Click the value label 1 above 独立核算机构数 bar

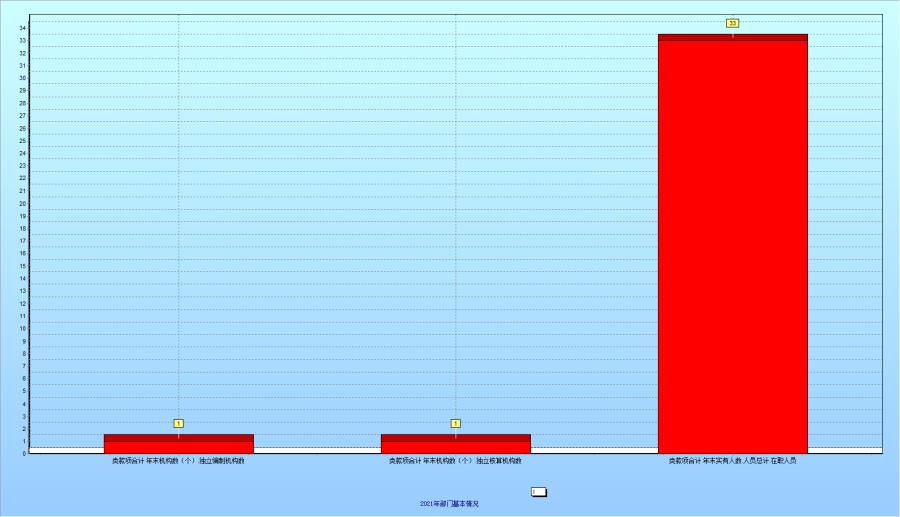(x=455, y=423)
